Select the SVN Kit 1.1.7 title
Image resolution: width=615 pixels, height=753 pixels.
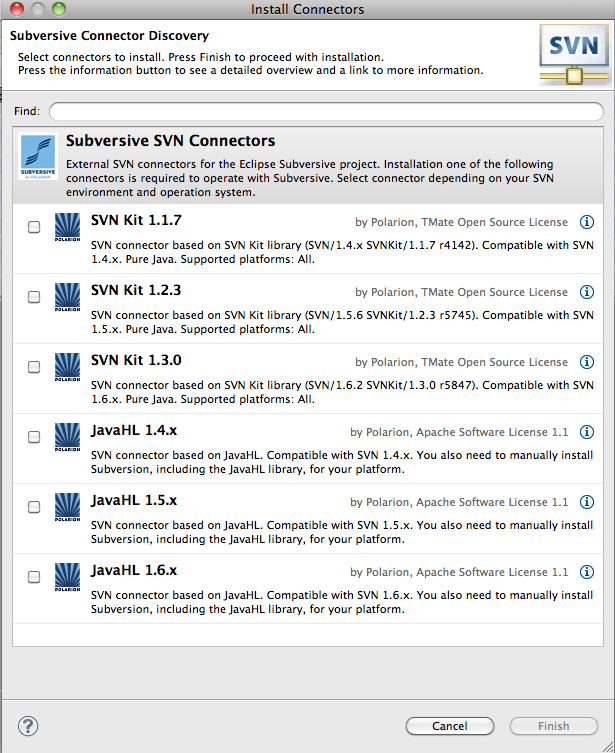pyautogui.click(x=136, y=220)
